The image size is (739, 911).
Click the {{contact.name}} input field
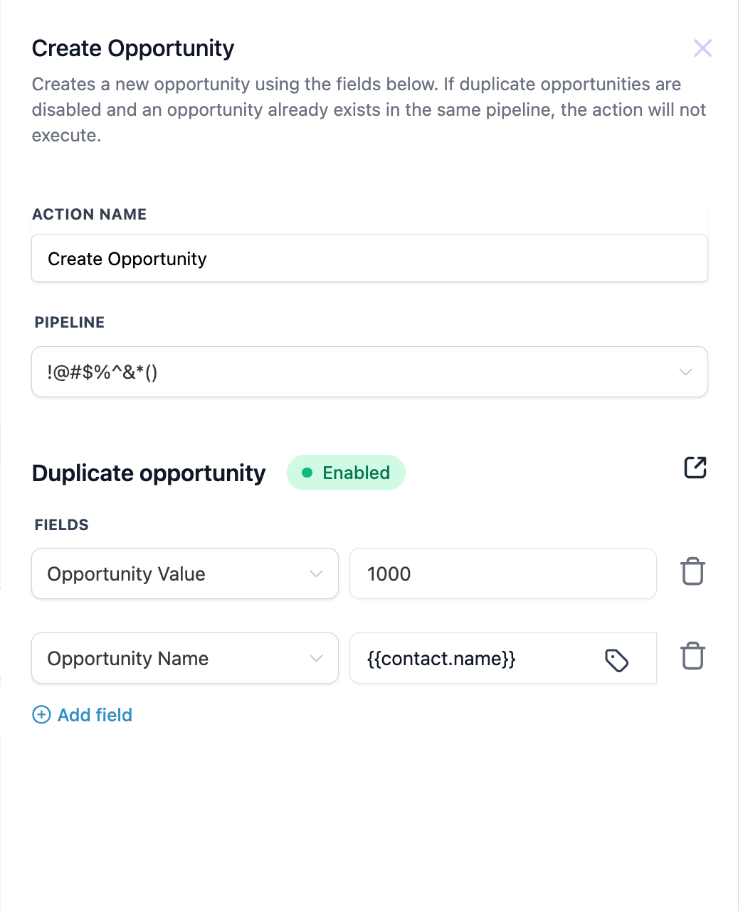[470, 658]
